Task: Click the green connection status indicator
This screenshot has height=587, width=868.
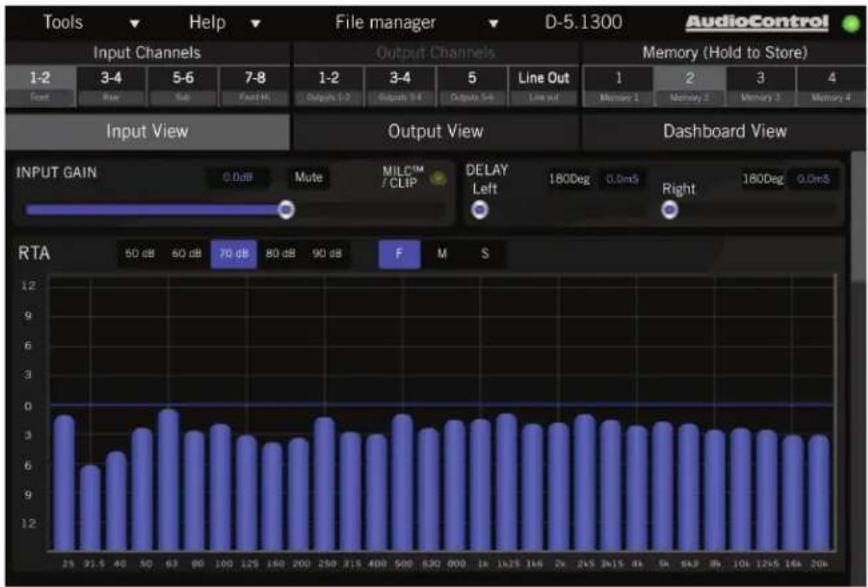Action: coord(851,24)
